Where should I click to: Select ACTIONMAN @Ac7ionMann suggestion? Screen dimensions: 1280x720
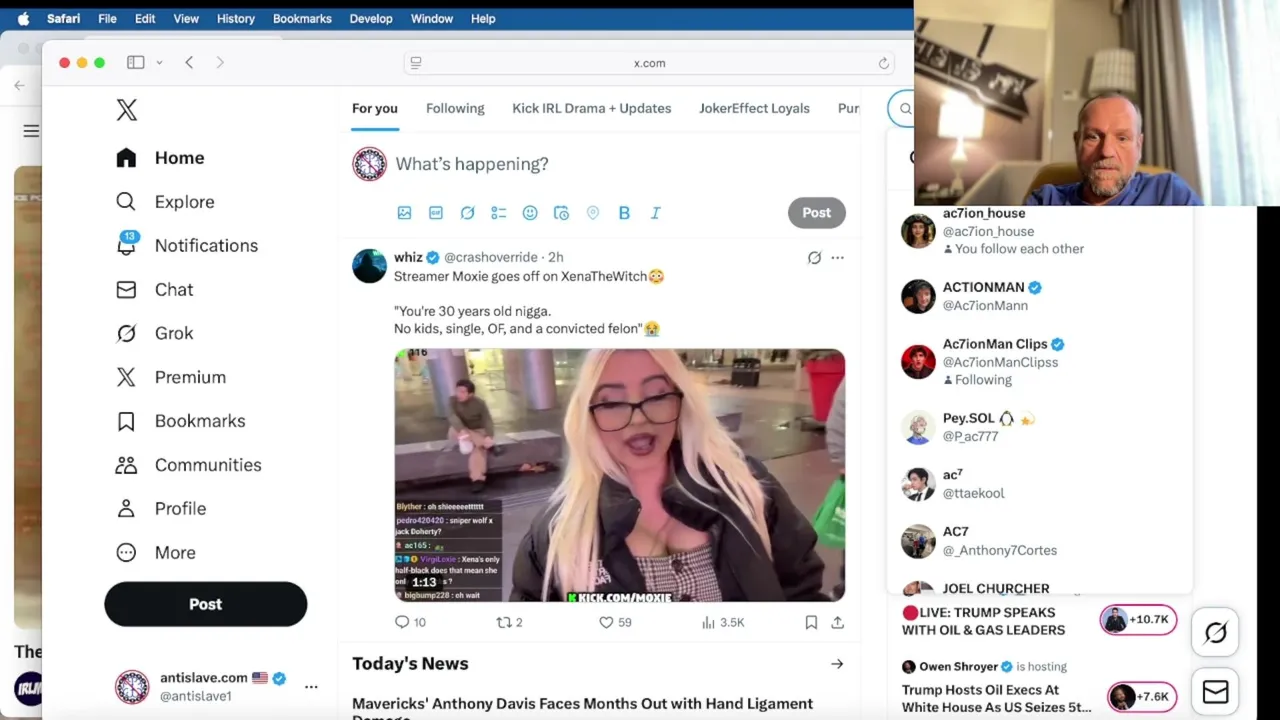coord(1040,296)
